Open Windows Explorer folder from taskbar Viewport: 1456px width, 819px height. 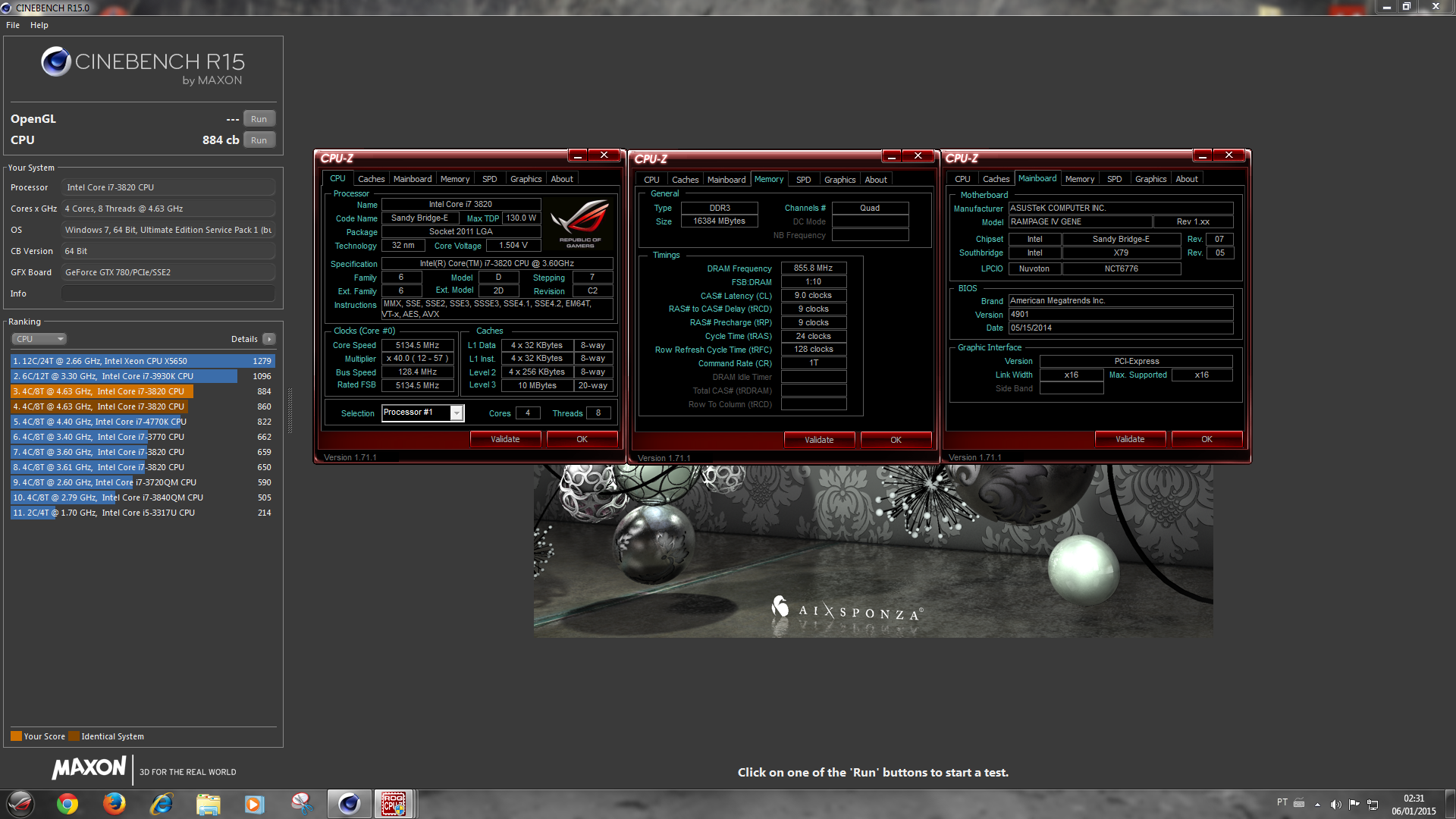[x=208, y=804]
